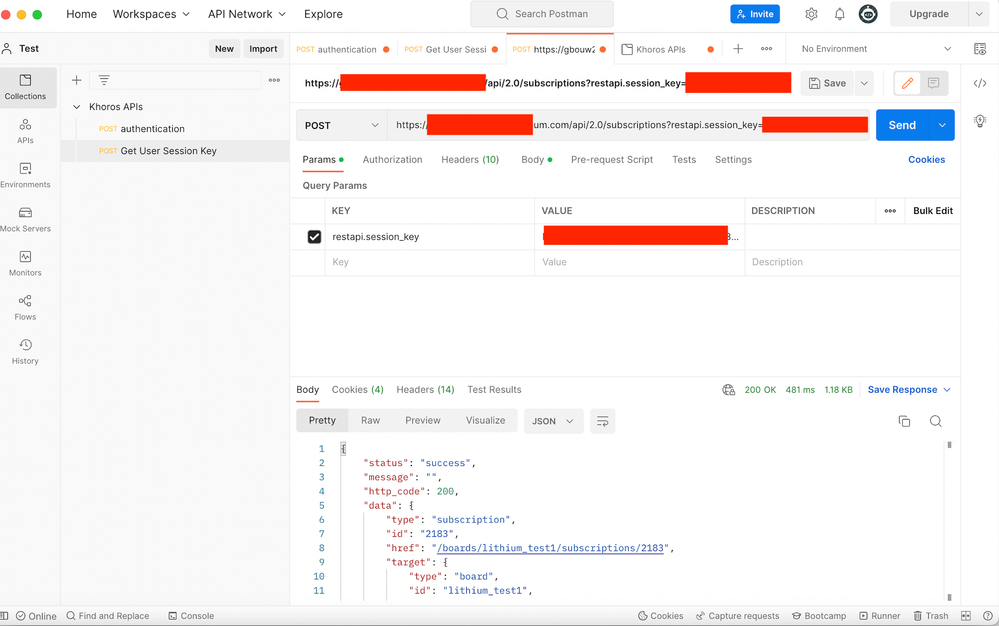Open query params column options dots
999x626 pixels.
(890, 211)
